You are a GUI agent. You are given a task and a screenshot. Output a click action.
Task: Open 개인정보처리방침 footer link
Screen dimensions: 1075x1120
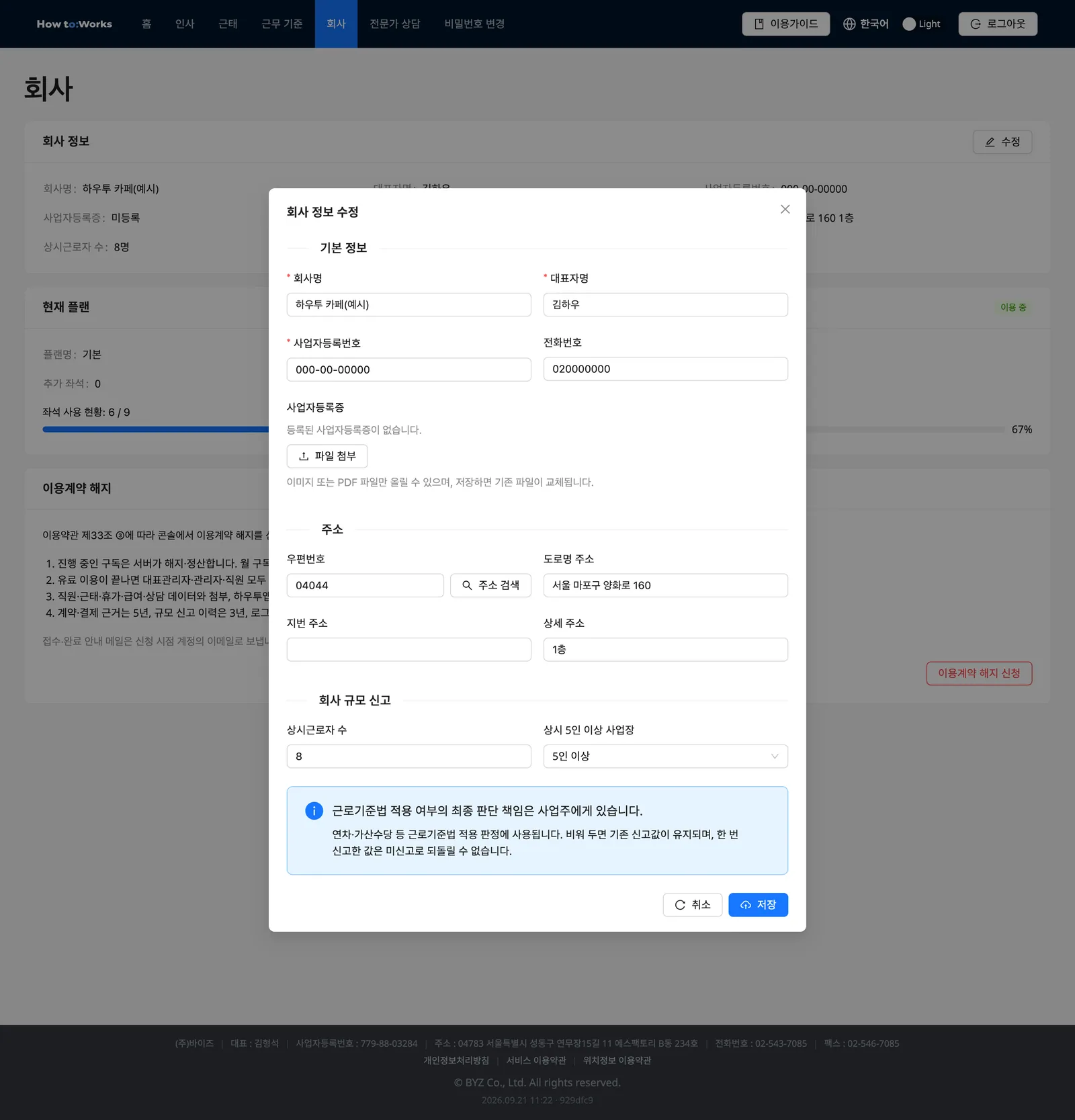coord(456,1060)
